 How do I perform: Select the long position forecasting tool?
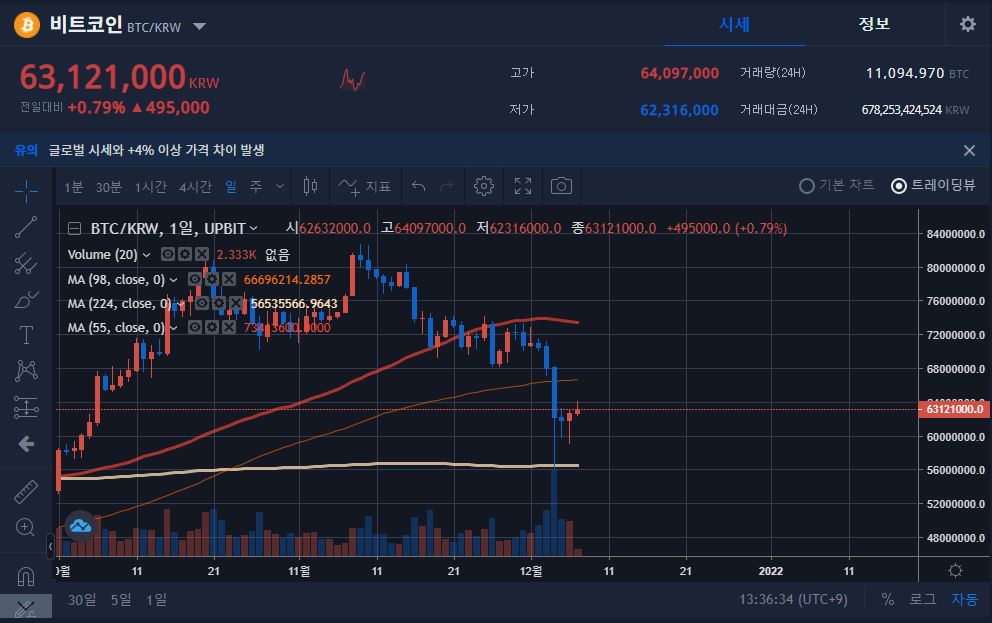coord(26,407)
